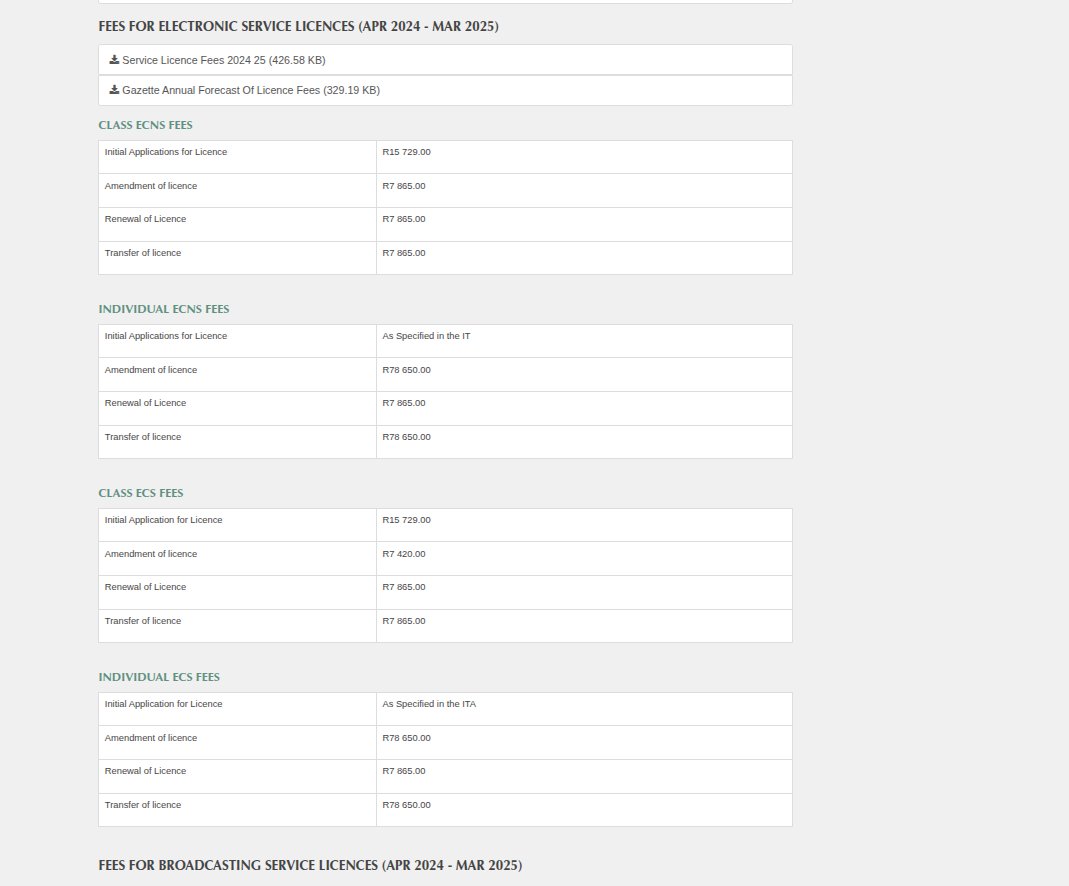Select the 'Class ECNS Fees' heading
1069x886 pixels.
(x=145, y=125)
